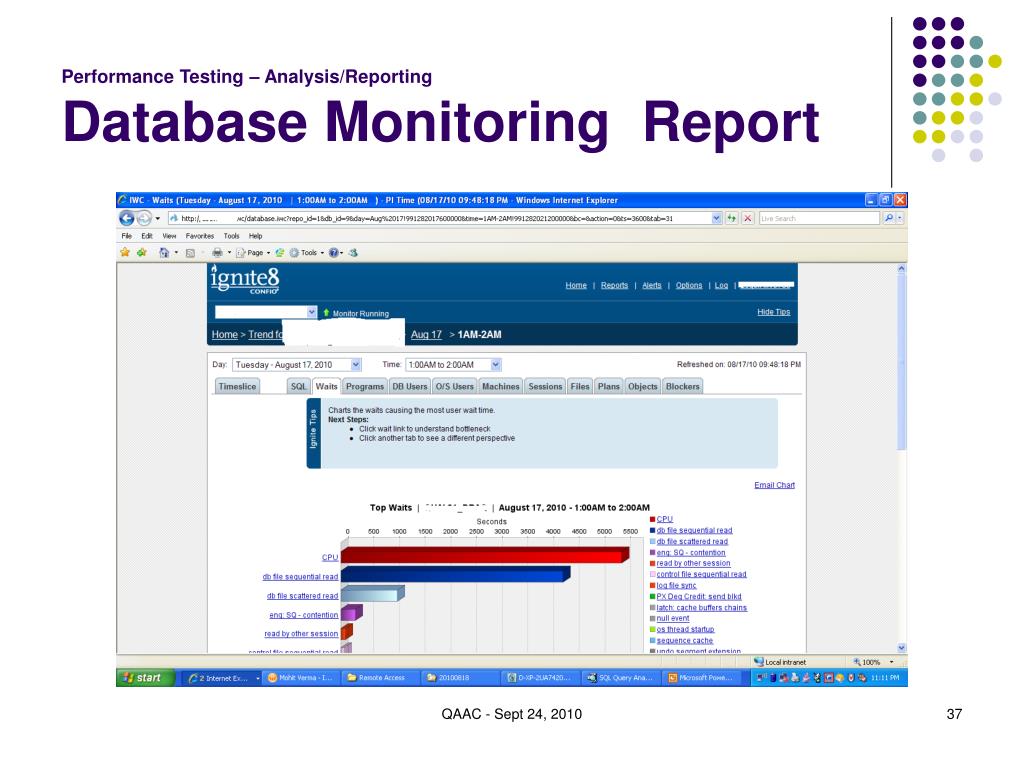Click the Local intranet zone indicator

780,662
